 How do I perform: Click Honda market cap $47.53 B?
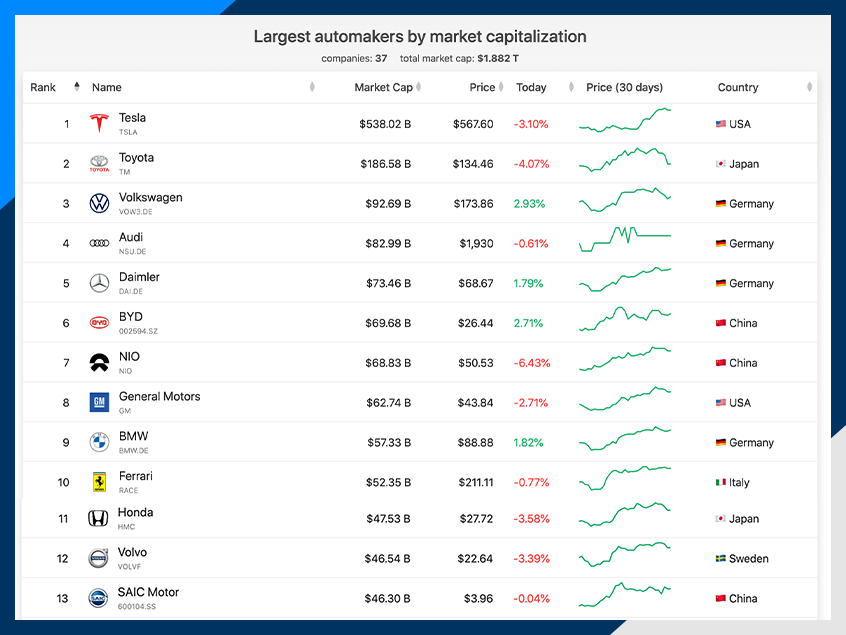[388, 519]
